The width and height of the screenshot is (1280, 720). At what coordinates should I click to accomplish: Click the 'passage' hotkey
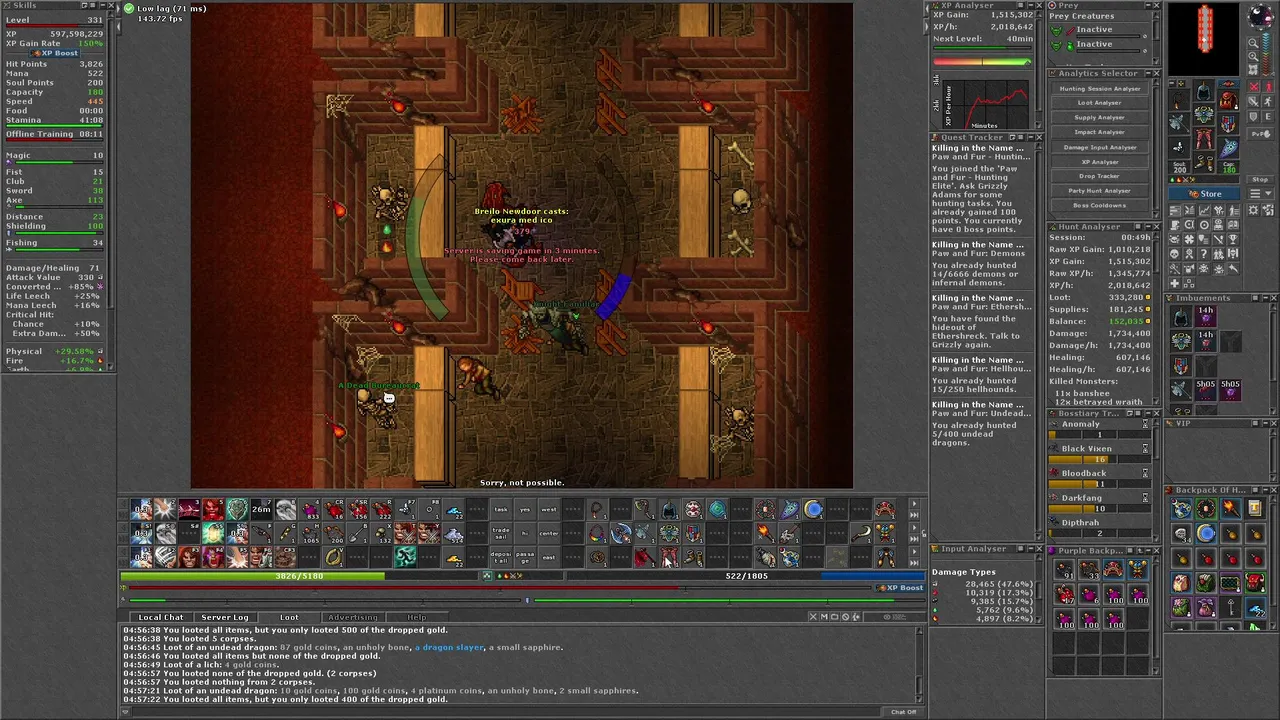(525, 557)
